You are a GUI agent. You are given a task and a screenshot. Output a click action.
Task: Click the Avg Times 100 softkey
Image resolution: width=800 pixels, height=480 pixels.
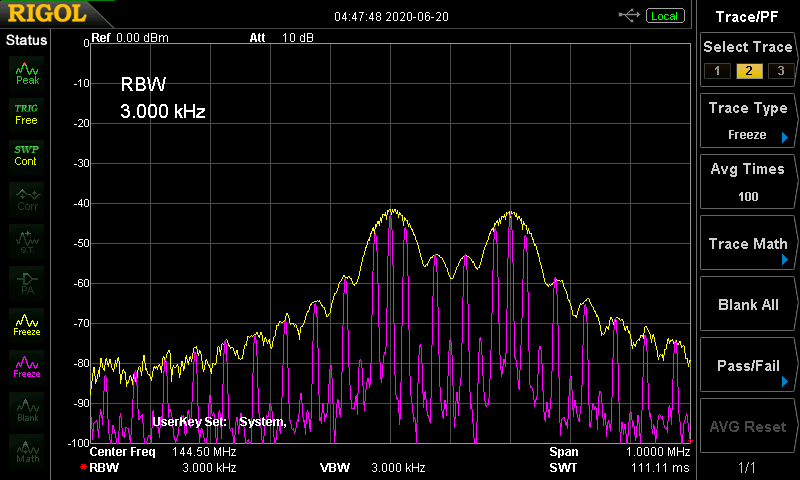[747, 182]
